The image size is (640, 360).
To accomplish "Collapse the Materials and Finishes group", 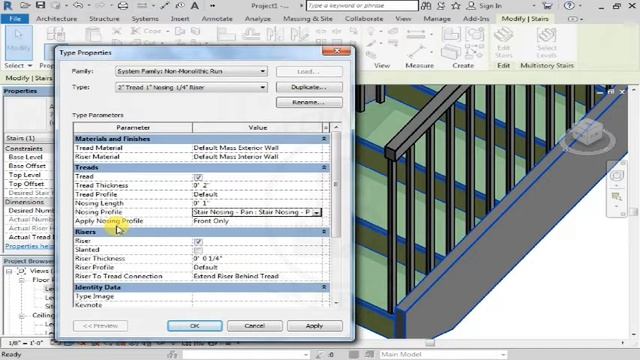I will point(324,139).
